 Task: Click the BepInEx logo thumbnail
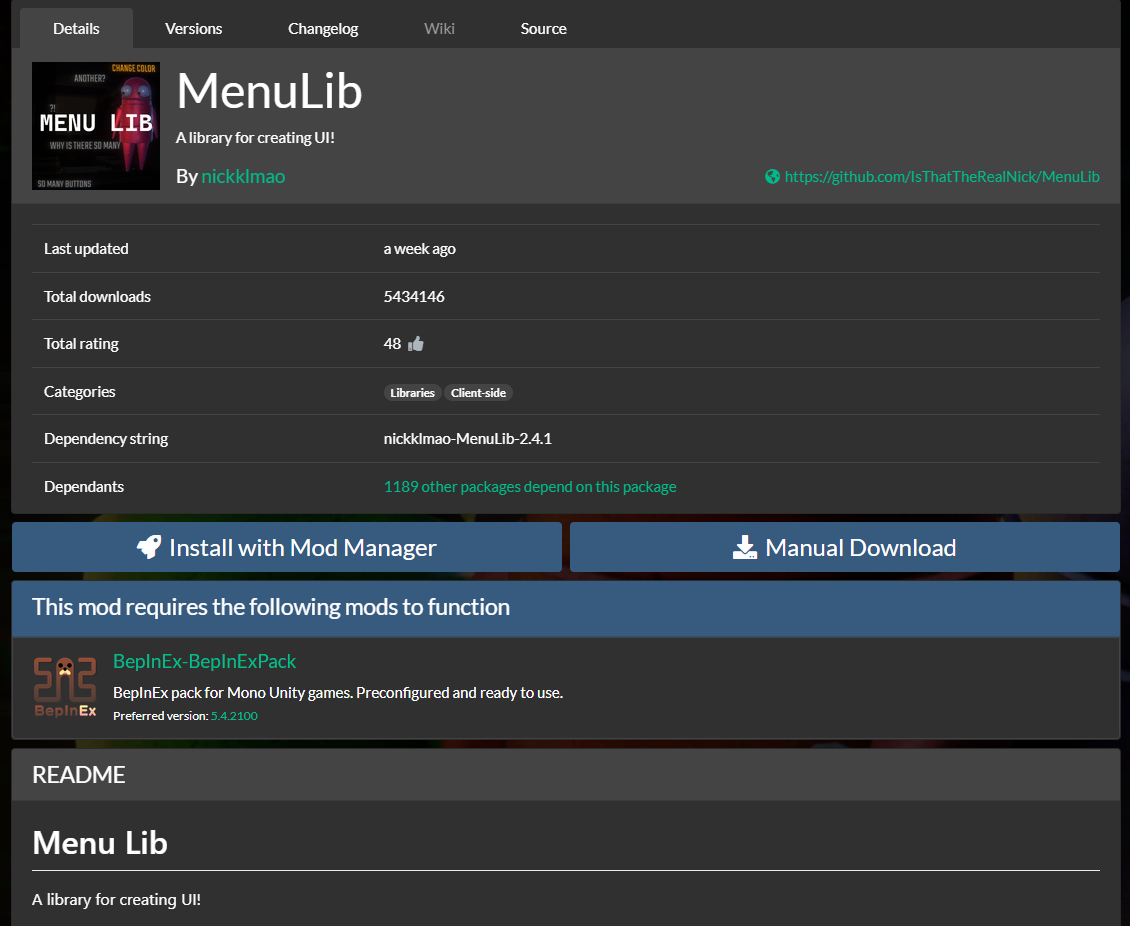pos(65,687)
